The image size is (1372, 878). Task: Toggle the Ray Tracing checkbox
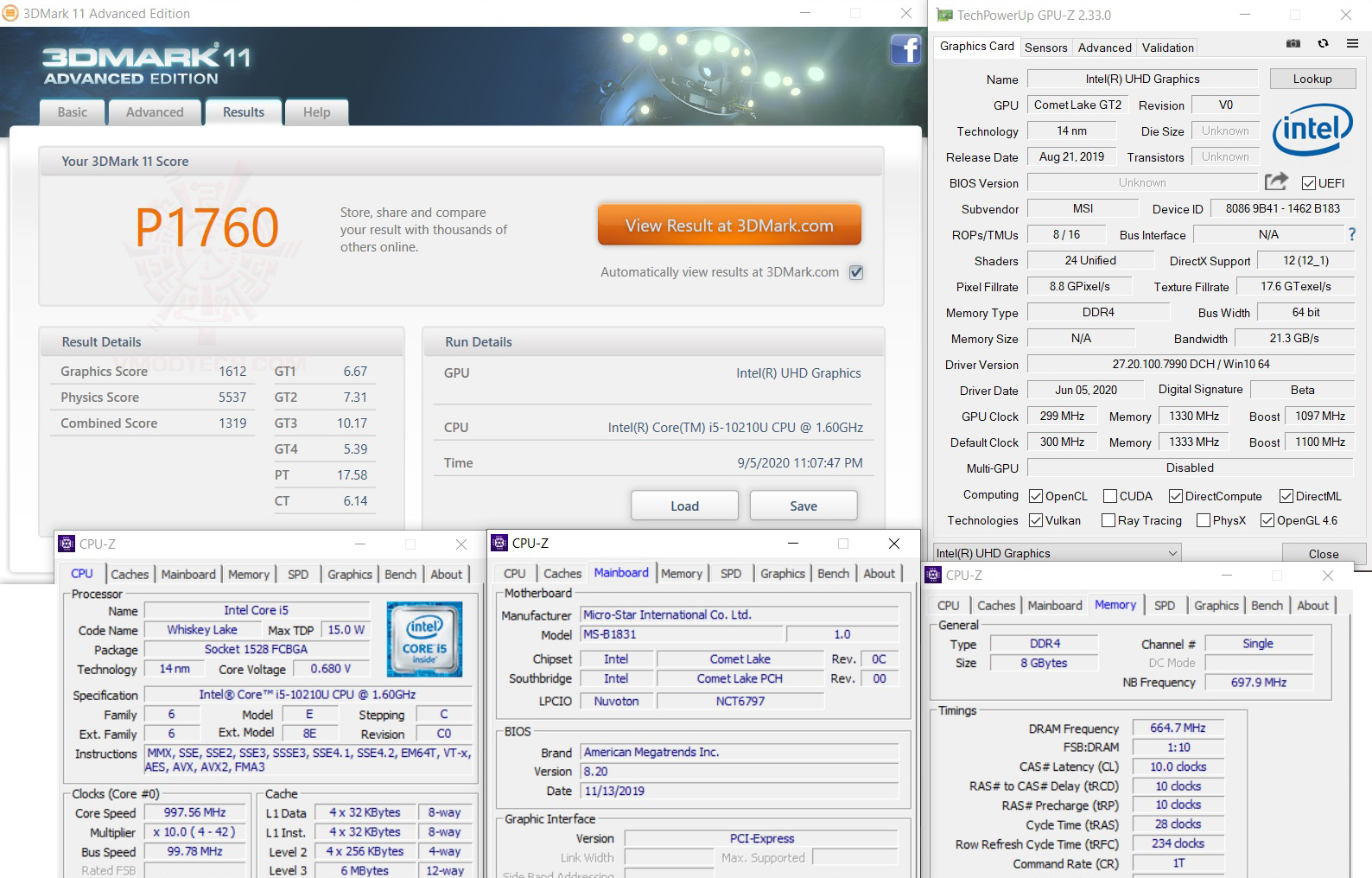[x=1108, y=520]
